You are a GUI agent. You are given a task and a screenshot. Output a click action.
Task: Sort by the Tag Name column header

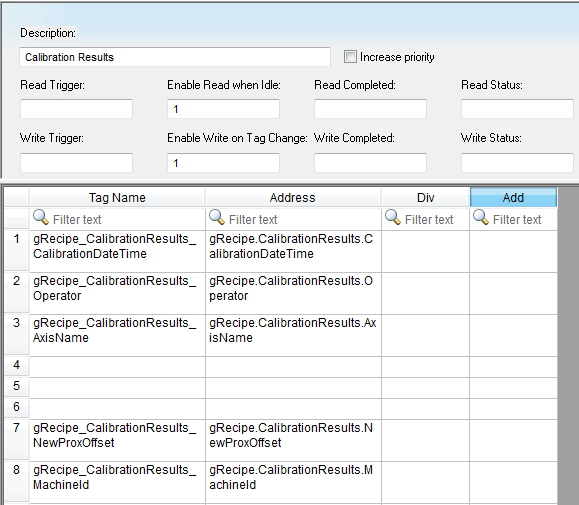click(x=117, y=197)
